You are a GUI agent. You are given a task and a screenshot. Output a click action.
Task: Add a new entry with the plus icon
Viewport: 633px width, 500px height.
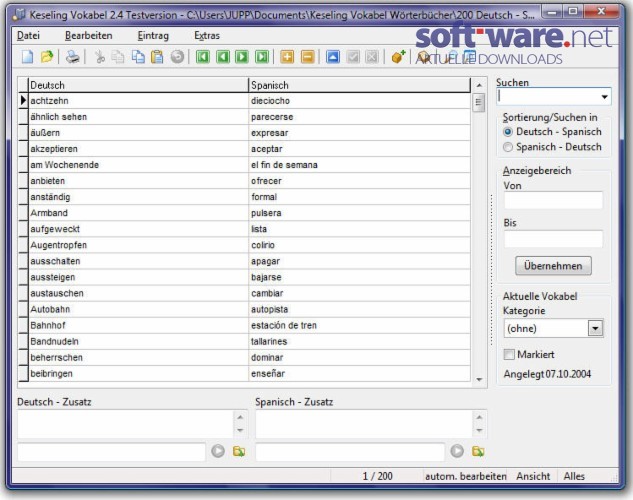tap(287, 56)
